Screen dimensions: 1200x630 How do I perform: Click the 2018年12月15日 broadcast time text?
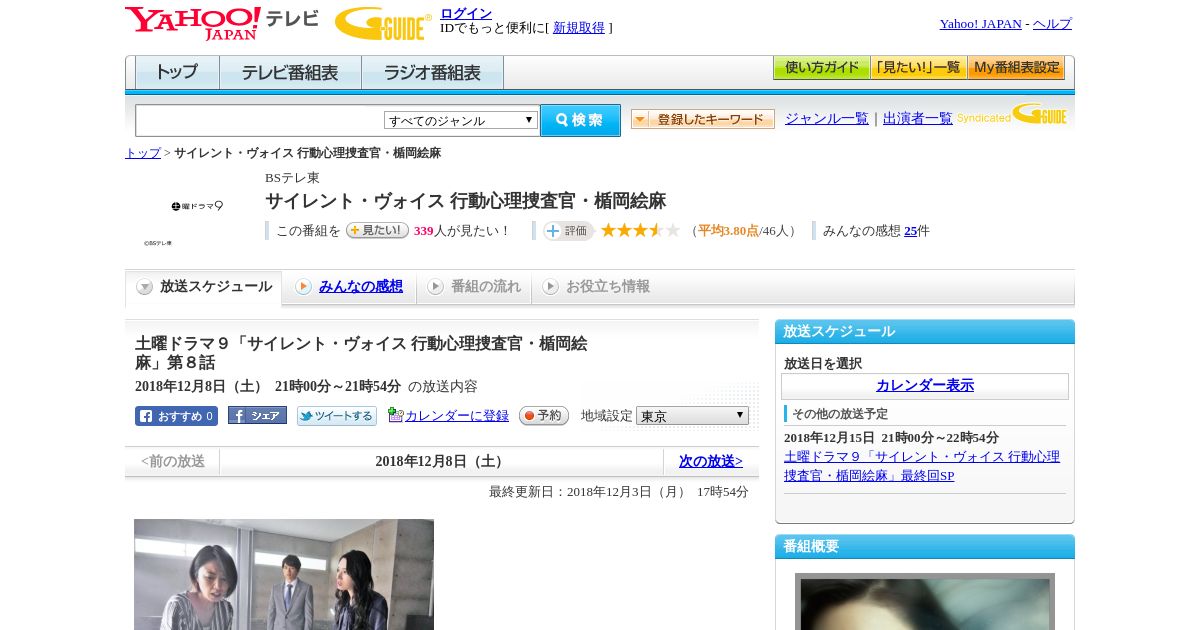tap(891, 438)
